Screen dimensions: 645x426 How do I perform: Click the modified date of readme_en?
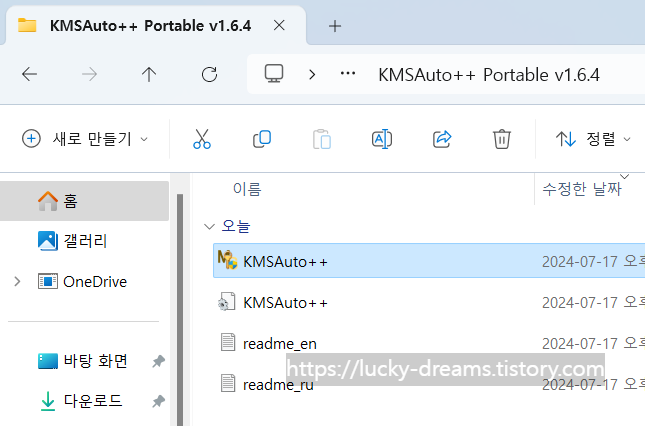[593, 343]
